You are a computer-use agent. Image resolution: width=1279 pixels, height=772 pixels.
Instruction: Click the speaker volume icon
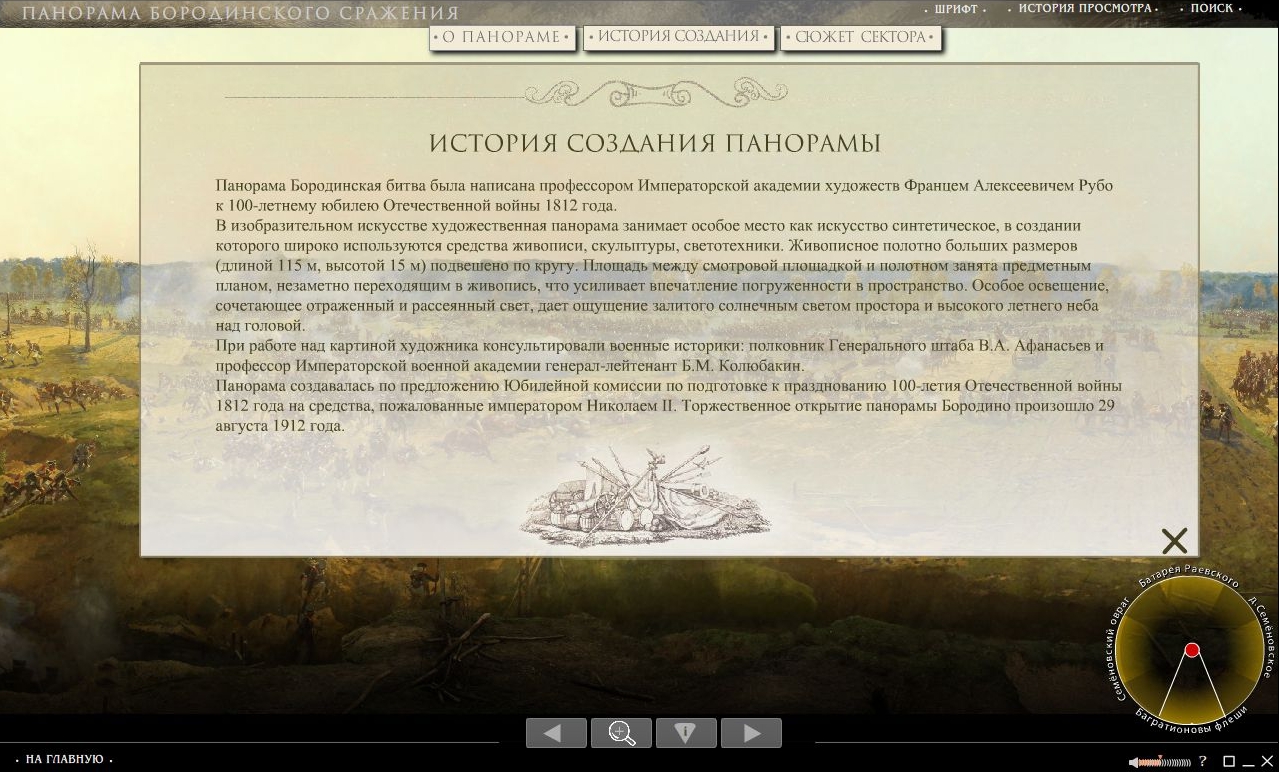point(1134,762)
